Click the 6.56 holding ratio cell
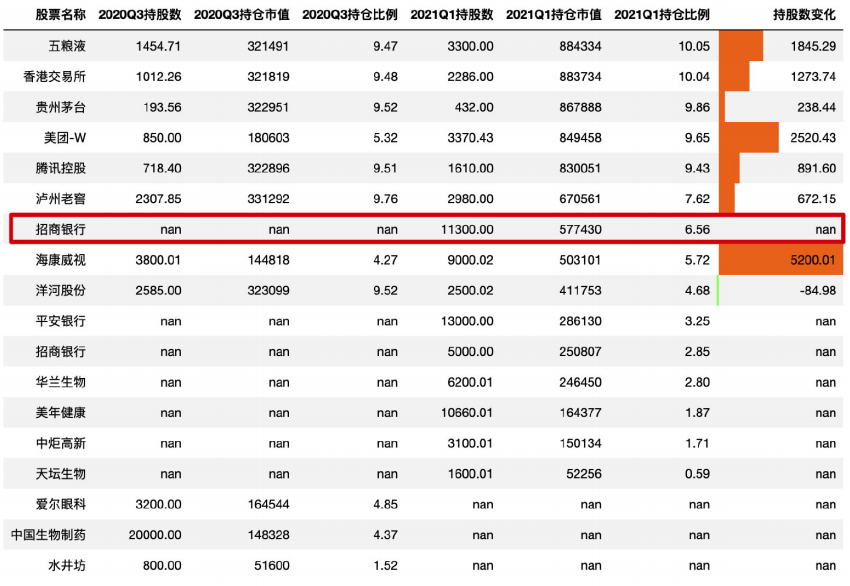 697,229
